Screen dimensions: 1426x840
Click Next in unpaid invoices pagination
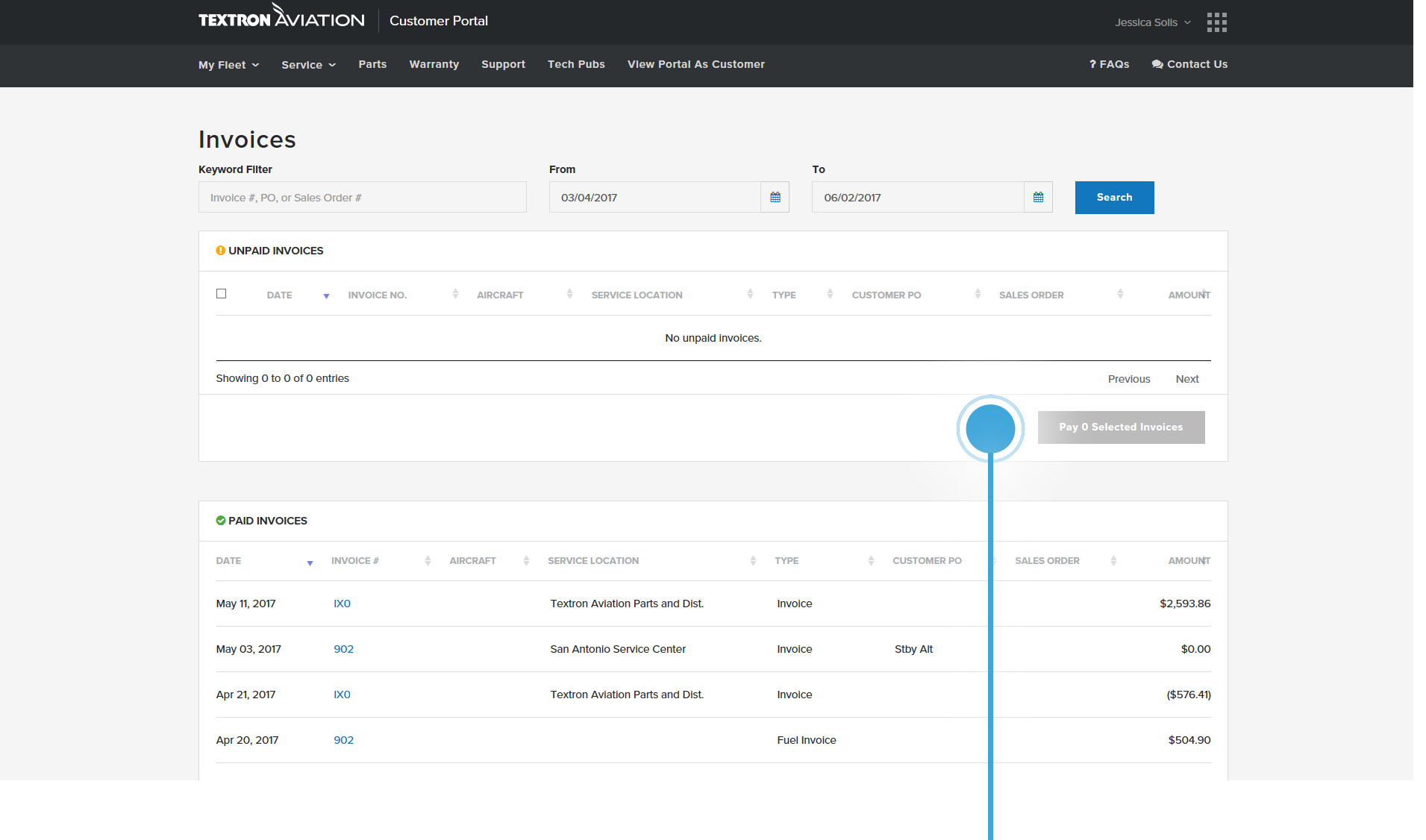(x=1186, y=379)
